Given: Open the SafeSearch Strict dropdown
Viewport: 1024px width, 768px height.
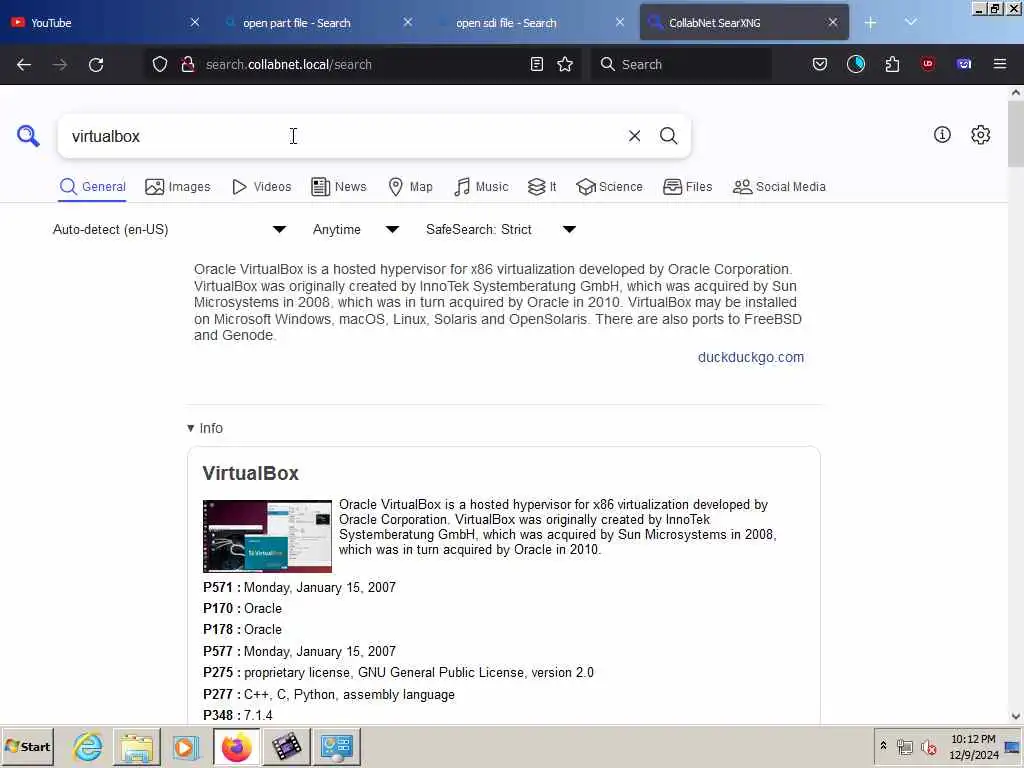Looking at the screenshot, I should pos(500,229).
